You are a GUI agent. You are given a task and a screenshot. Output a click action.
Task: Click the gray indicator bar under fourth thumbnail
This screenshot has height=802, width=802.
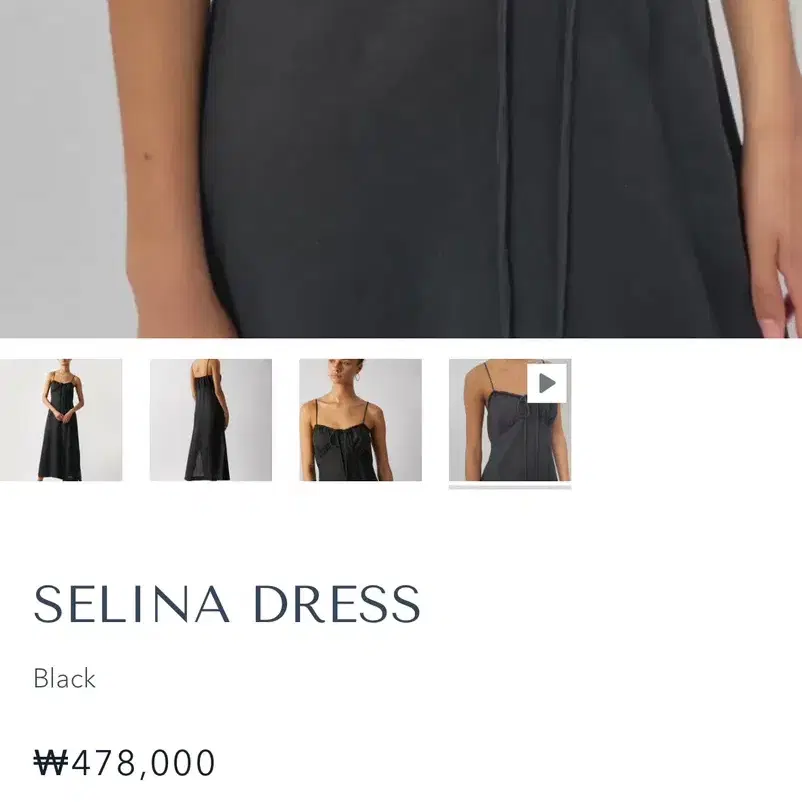pos(510,487)
